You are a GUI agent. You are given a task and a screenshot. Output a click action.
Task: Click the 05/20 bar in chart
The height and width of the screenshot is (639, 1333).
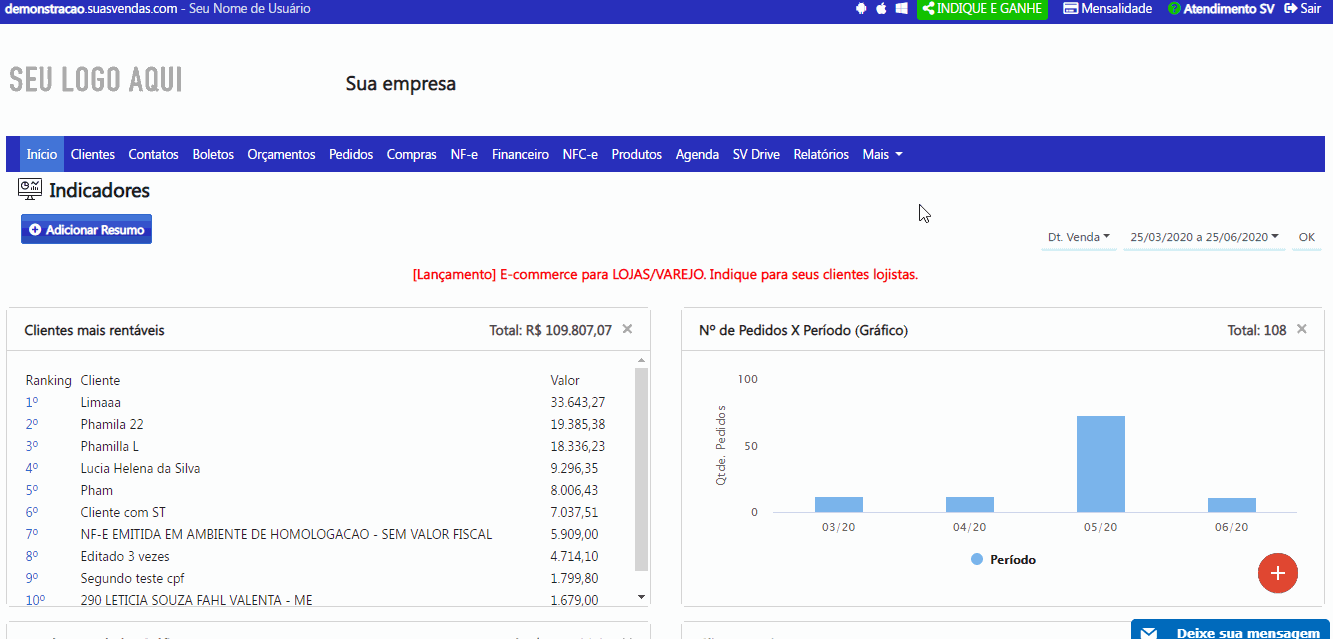[1101, 464]
